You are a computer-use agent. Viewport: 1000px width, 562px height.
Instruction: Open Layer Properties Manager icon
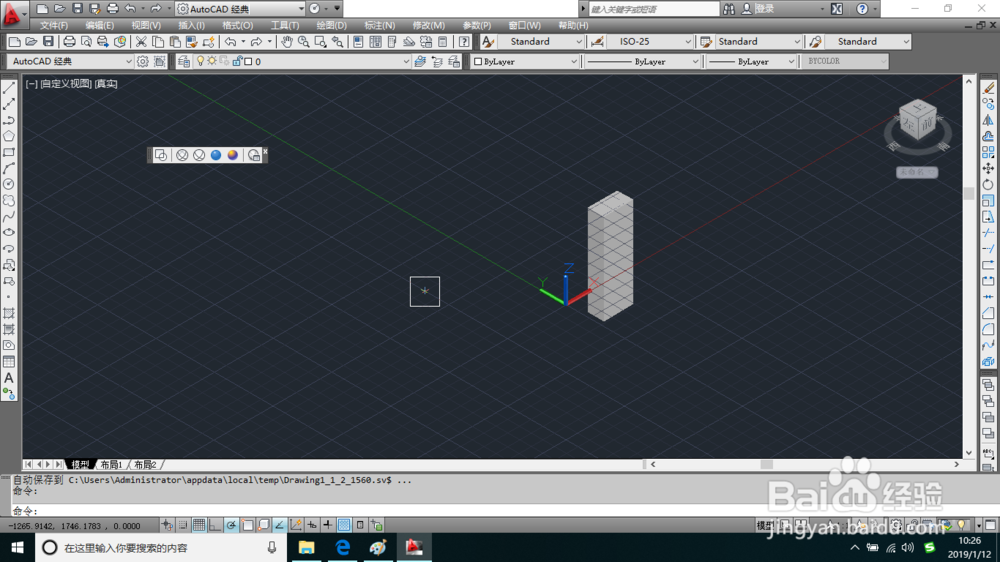(x=184, y=61)
